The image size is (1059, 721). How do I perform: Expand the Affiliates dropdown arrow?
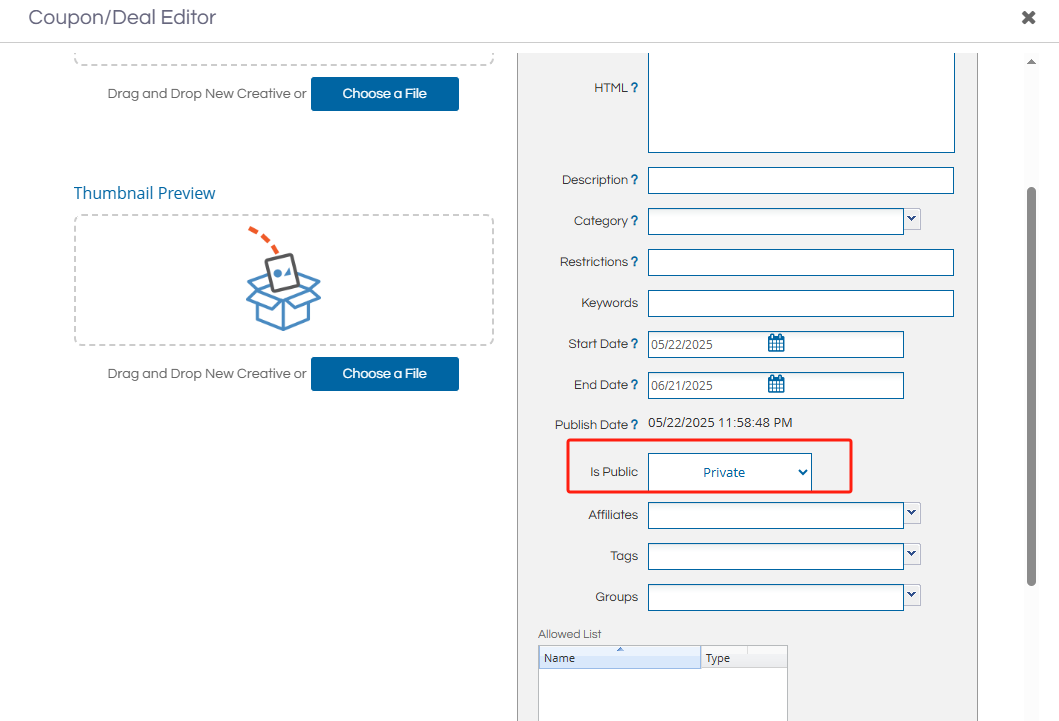912,513
